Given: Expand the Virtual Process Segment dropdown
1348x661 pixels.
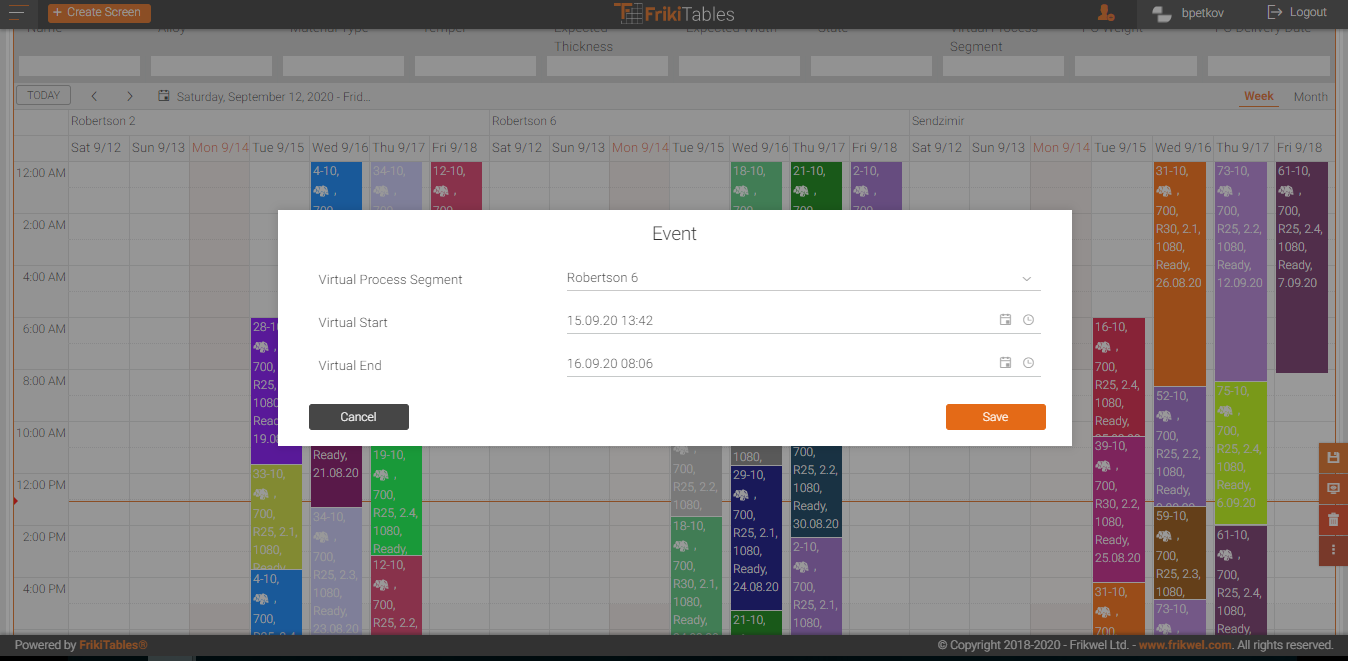Looking at the screenshot, I should click(x=1026, y=278).
